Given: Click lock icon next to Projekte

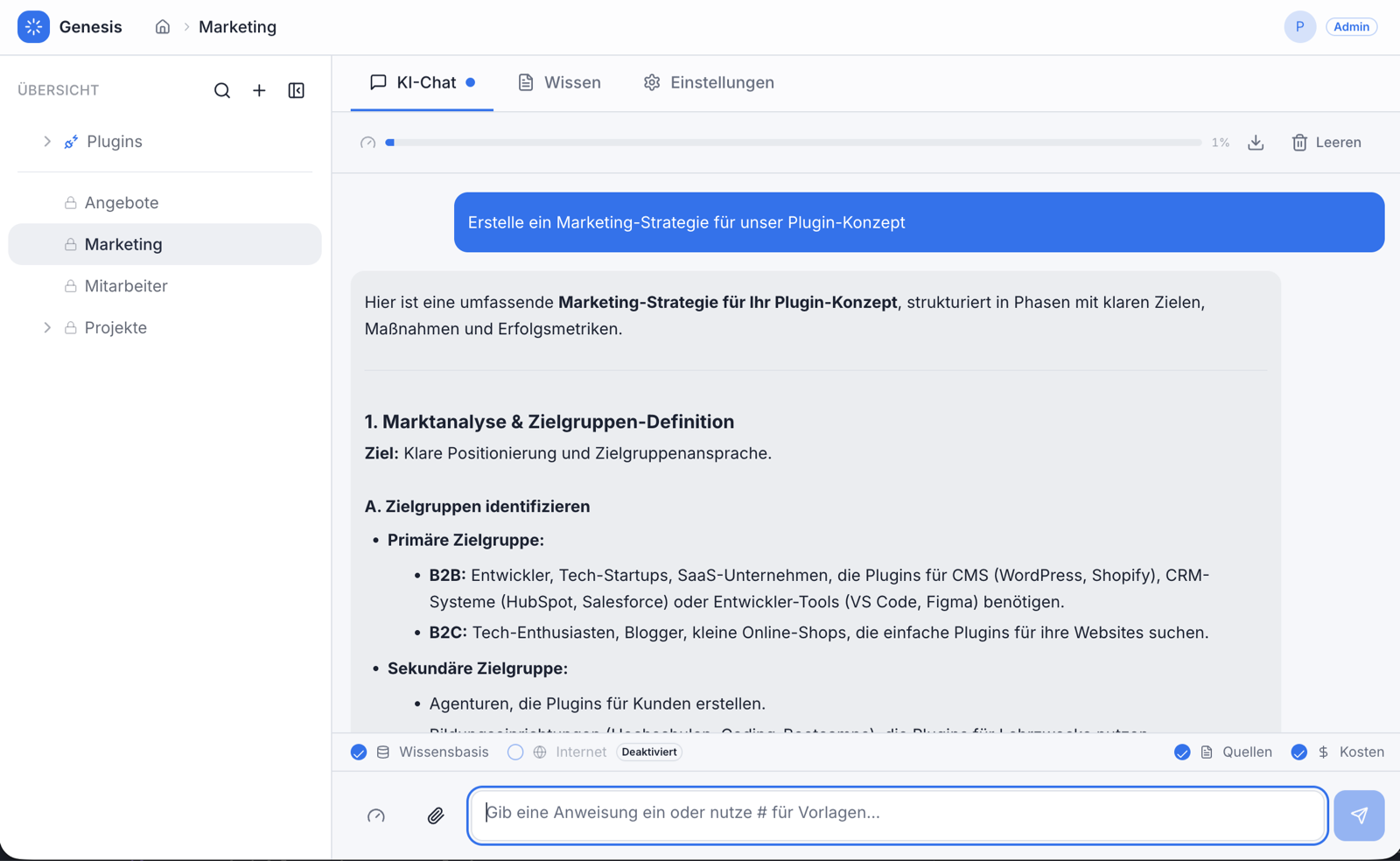Looking at the screenshot, I should tap(71, 327).
